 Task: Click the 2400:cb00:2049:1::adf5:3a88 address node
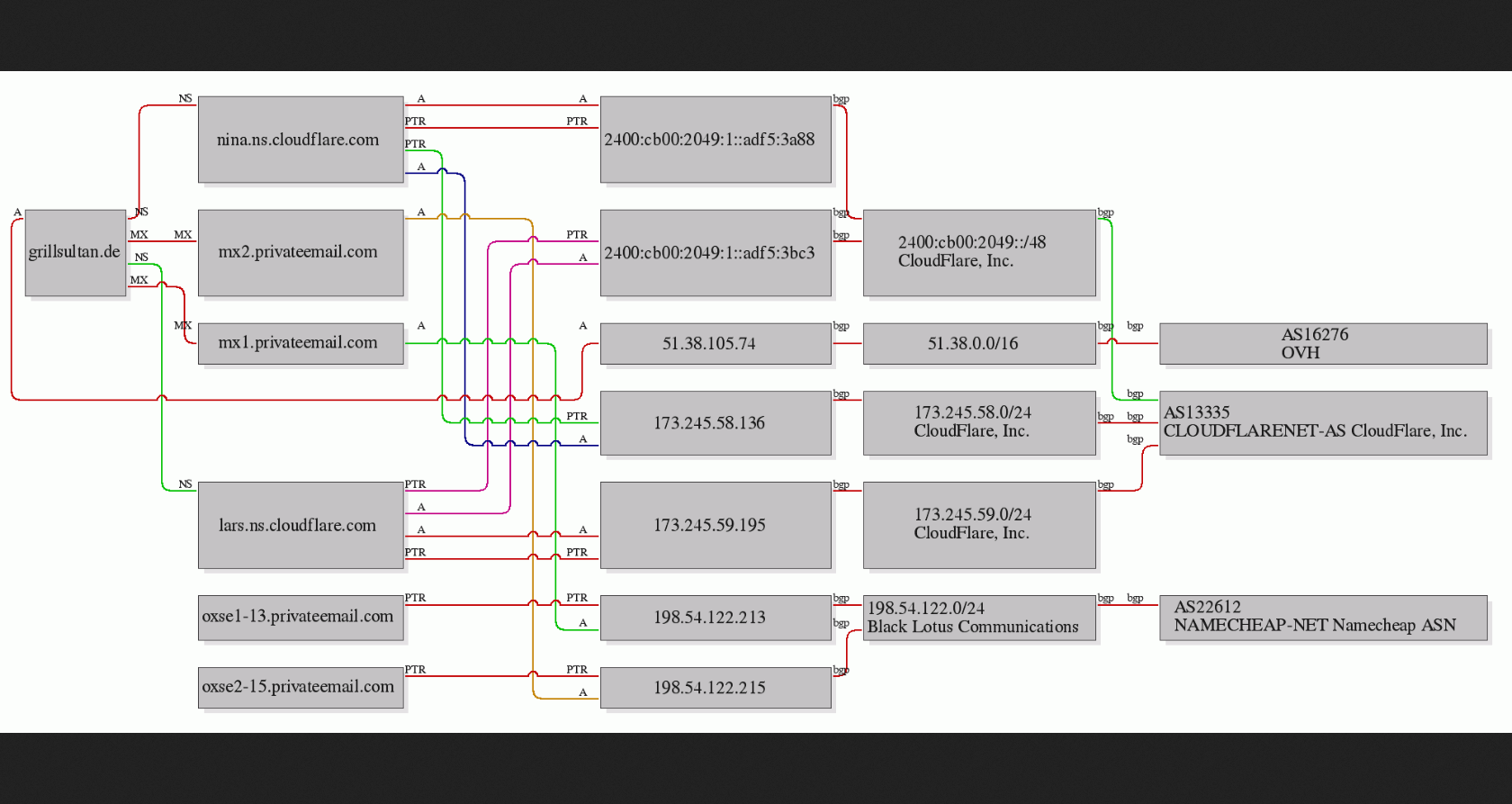point(715,140)
